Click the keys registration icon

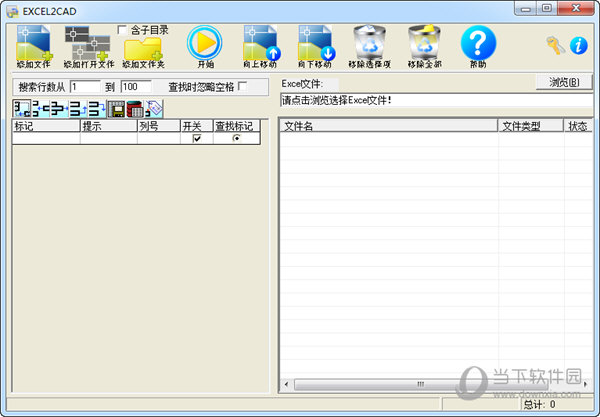pyautogui.click(x=555, y=45)
